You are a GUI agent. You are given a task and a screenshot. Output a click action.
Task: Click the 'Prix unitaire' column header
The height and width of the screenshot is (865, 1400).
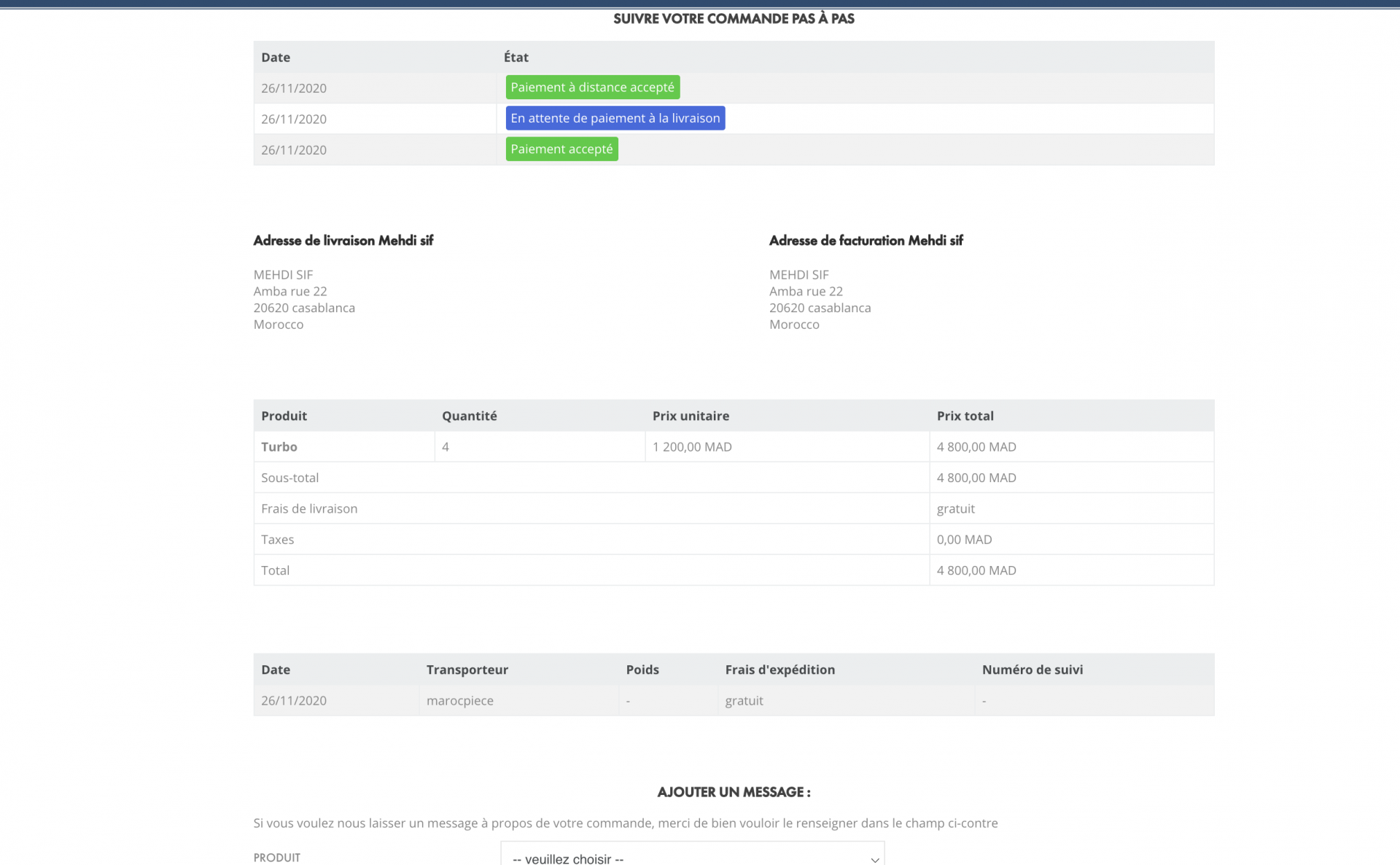point(691,416)
